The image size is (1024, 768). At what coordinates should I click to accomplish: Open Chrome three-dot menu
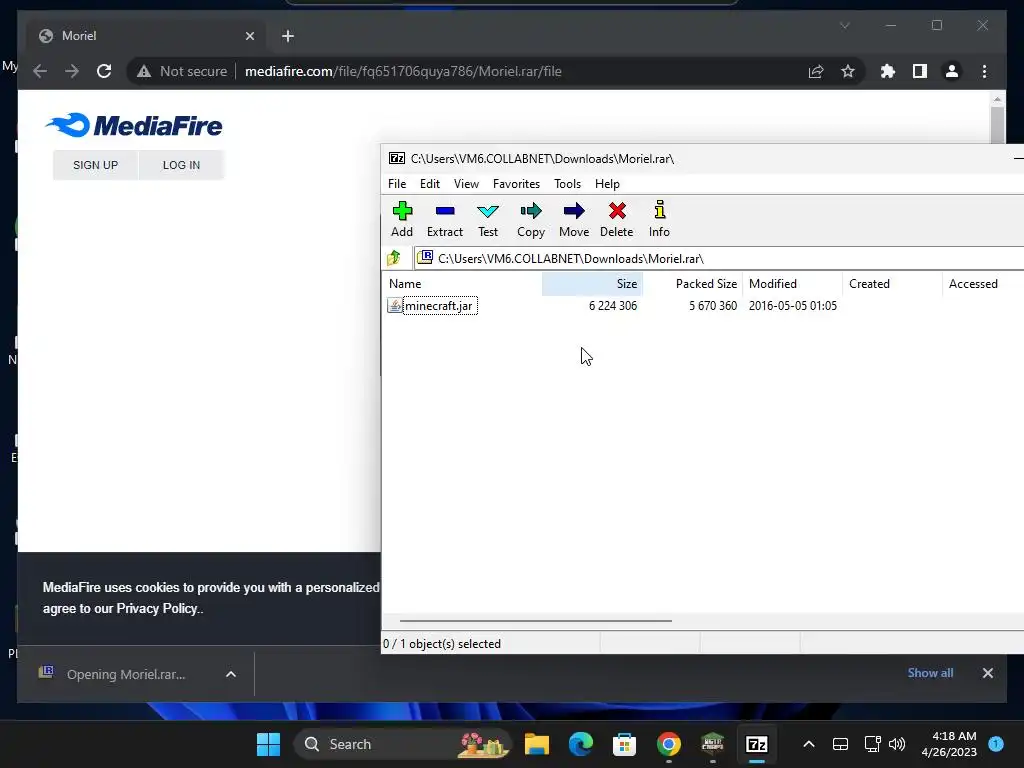[984, 71]
